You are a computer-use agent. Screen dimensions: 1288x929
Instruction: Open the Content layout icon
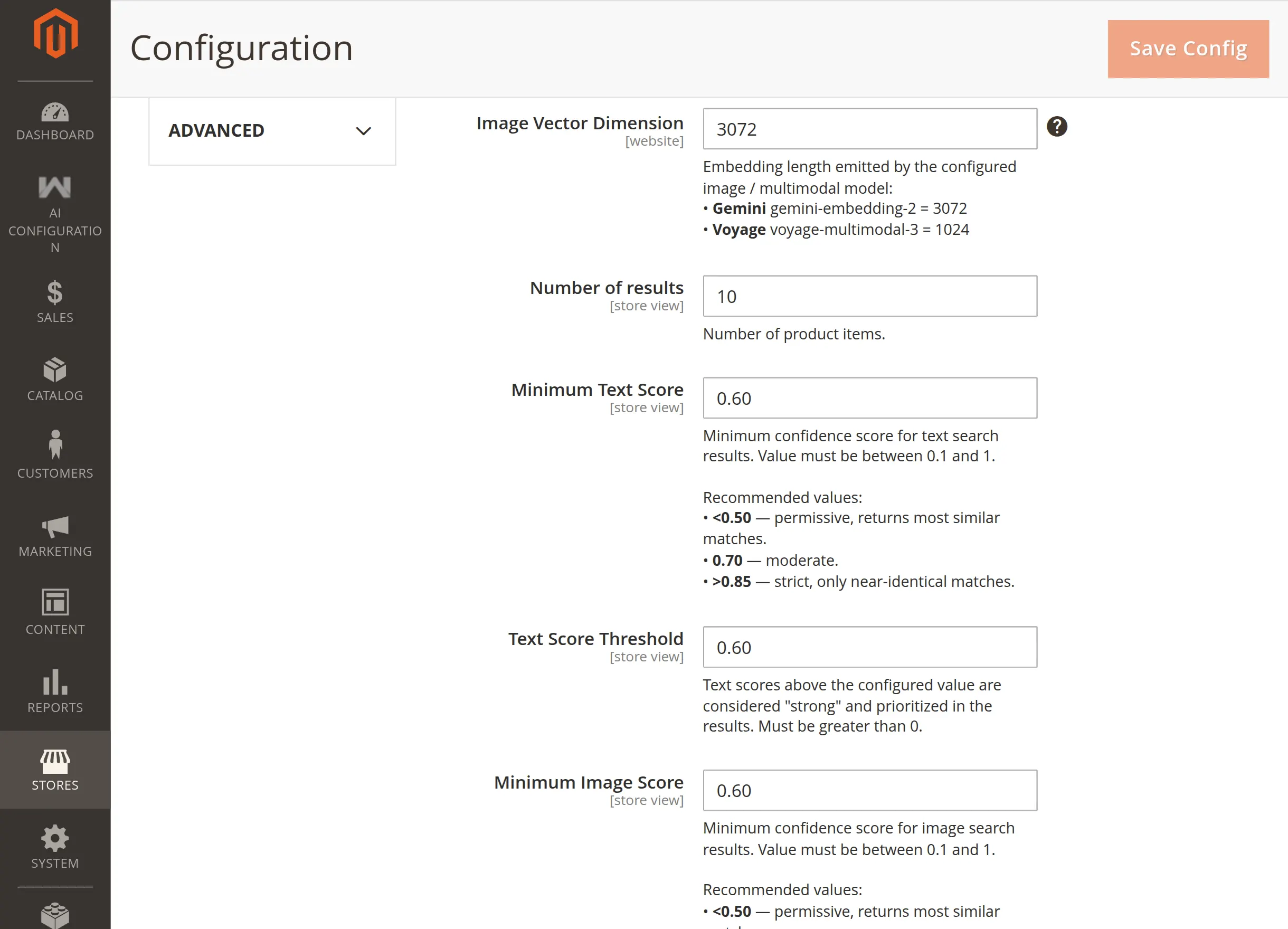(x=55, y=602)
